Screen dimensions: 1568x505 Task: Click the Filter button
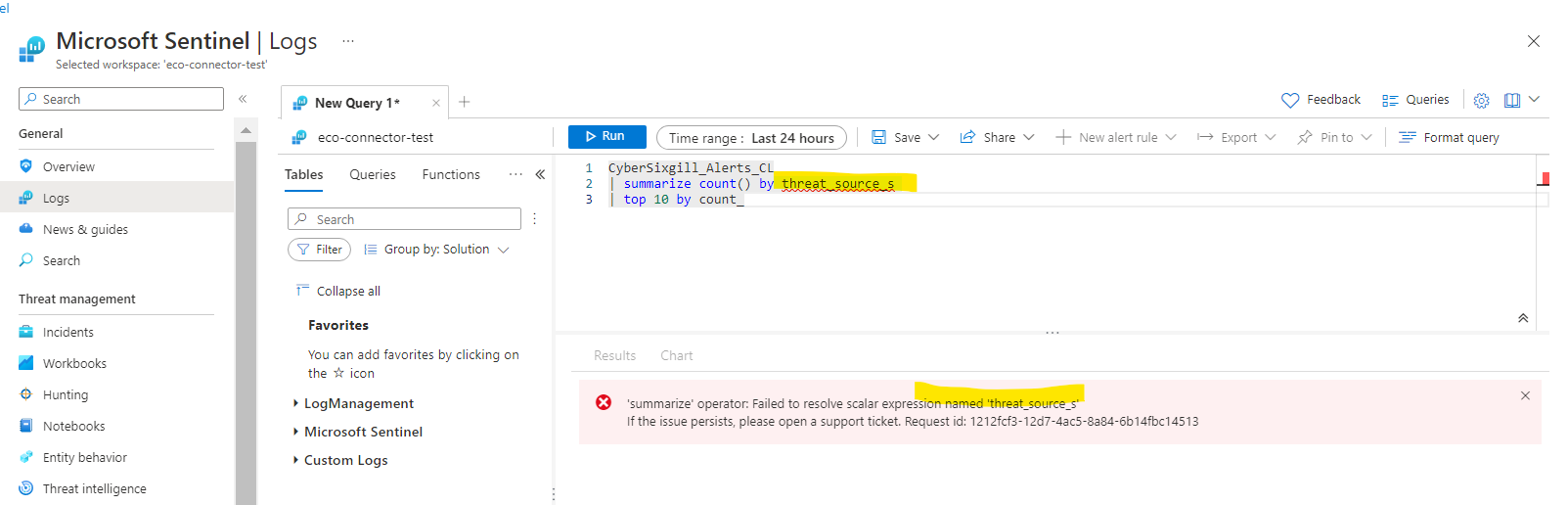pyautogui.click(x=319, y=250)
